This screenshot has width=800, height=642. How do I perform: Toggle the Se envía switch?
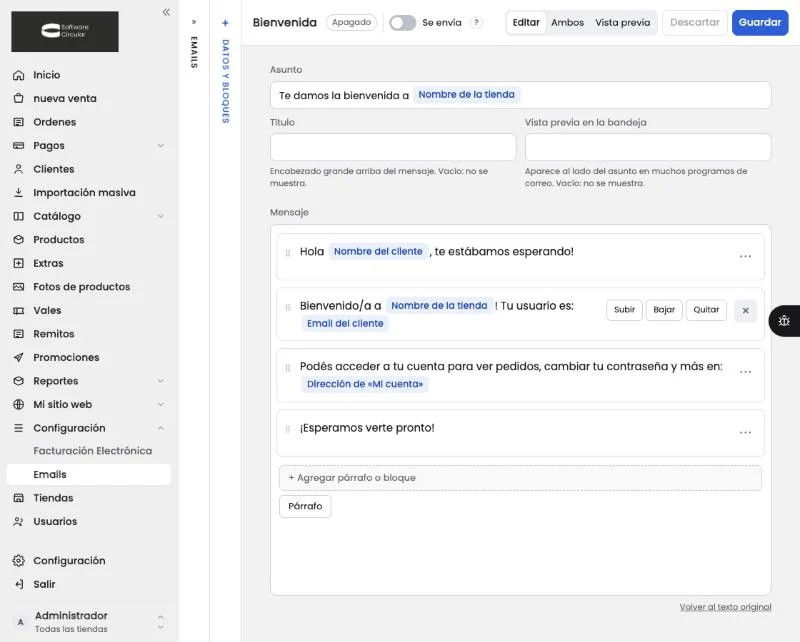coord(403,23)
